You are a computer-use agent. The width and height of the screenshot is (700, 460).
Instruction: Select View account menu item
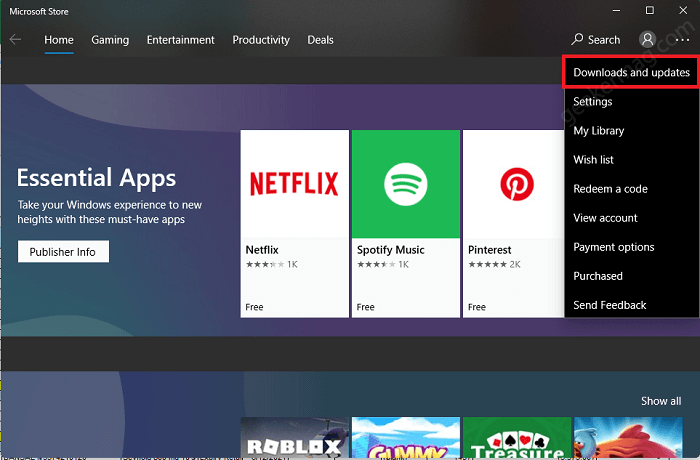click(631, 218)
